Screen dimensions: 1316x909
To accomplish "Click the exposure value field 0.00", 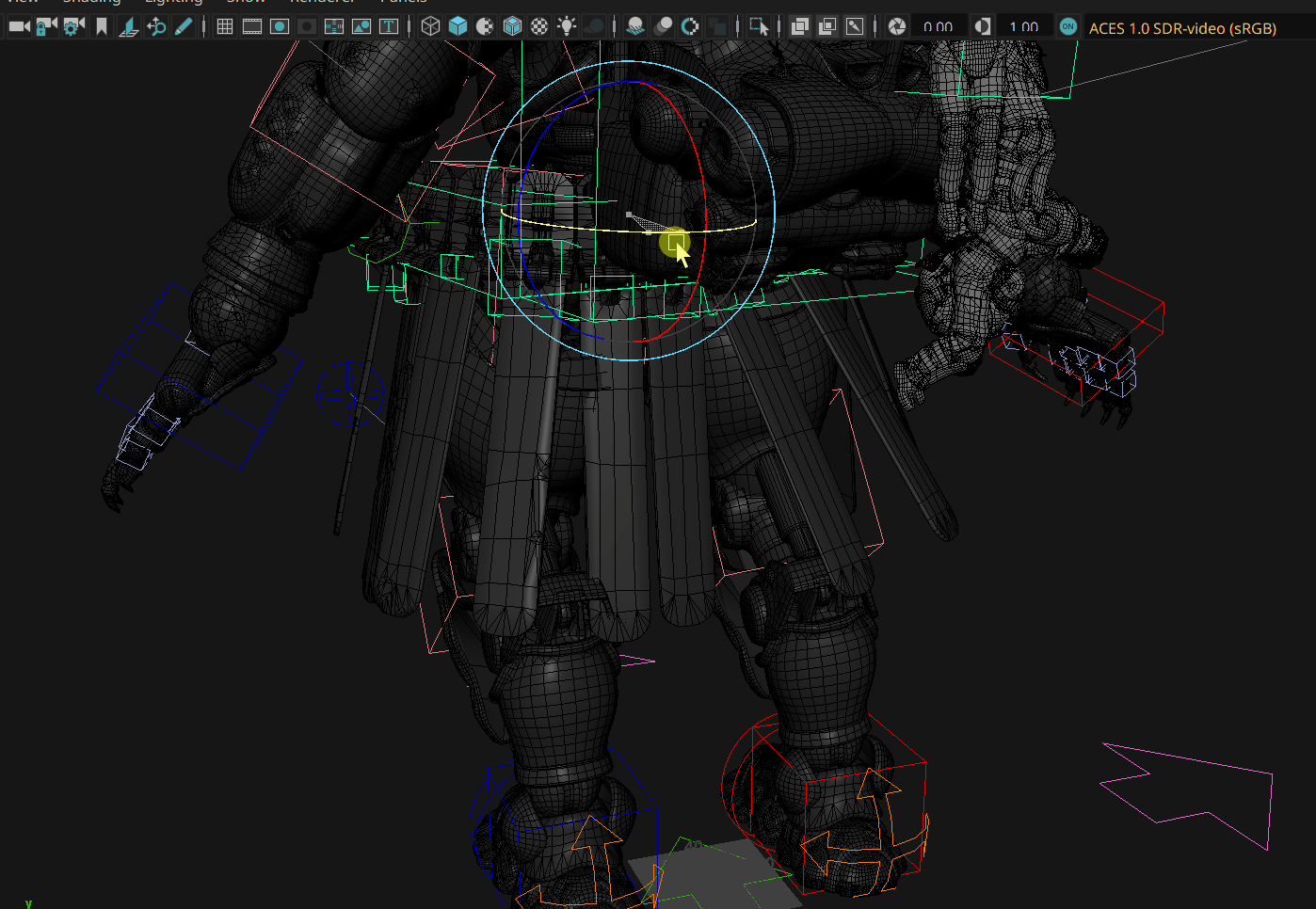I will pos(939,26).
